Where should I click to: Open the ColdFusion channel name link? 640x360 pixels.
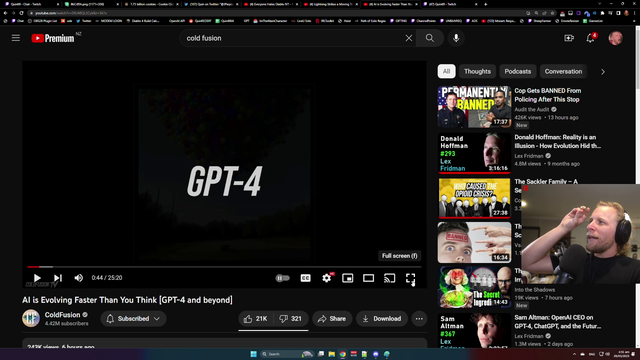(62, 315)
